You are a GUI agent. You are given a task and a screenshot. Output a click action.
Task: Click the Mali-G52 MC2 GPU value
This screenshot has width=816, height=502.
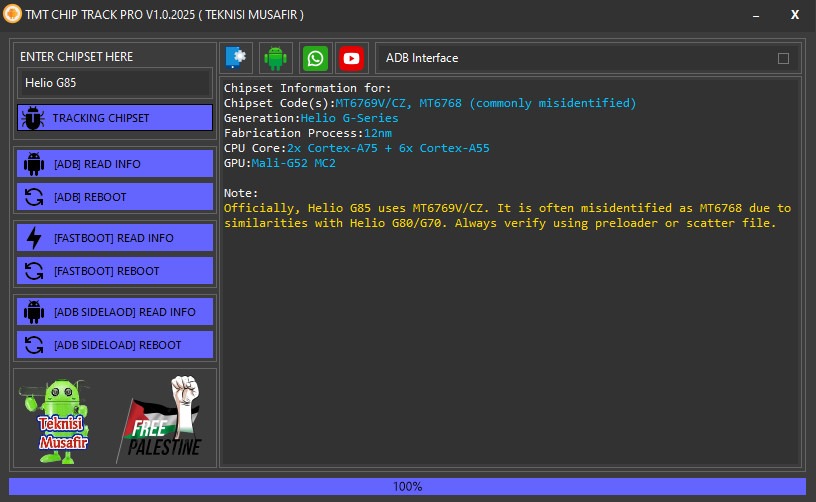(x=294, y=163)
